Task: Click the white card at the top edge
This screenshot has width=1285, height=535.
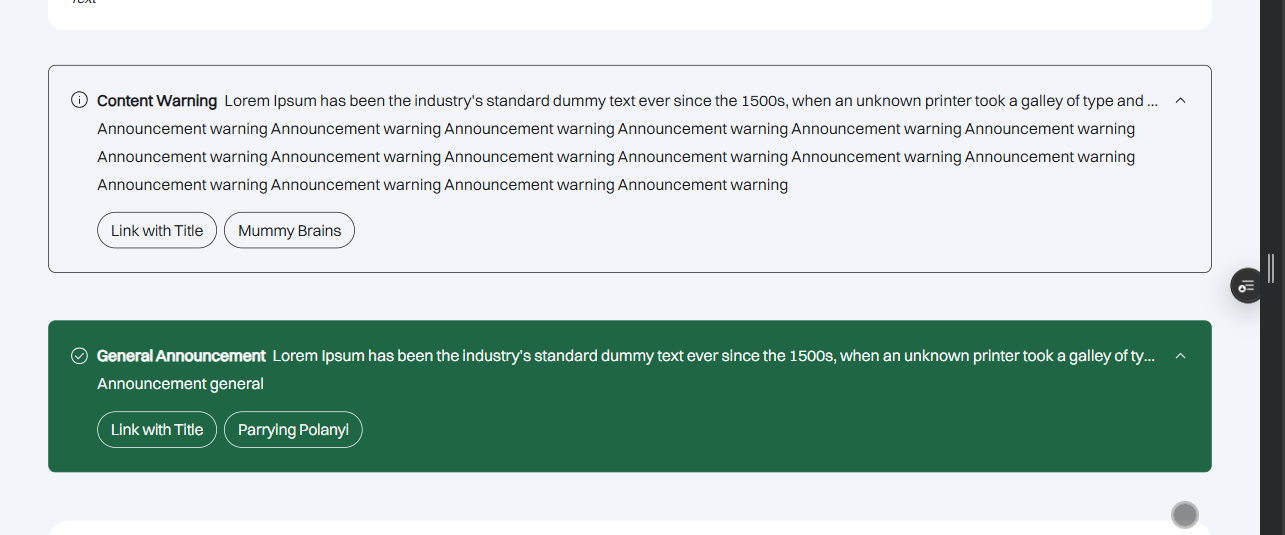Action: click(630, 12)
